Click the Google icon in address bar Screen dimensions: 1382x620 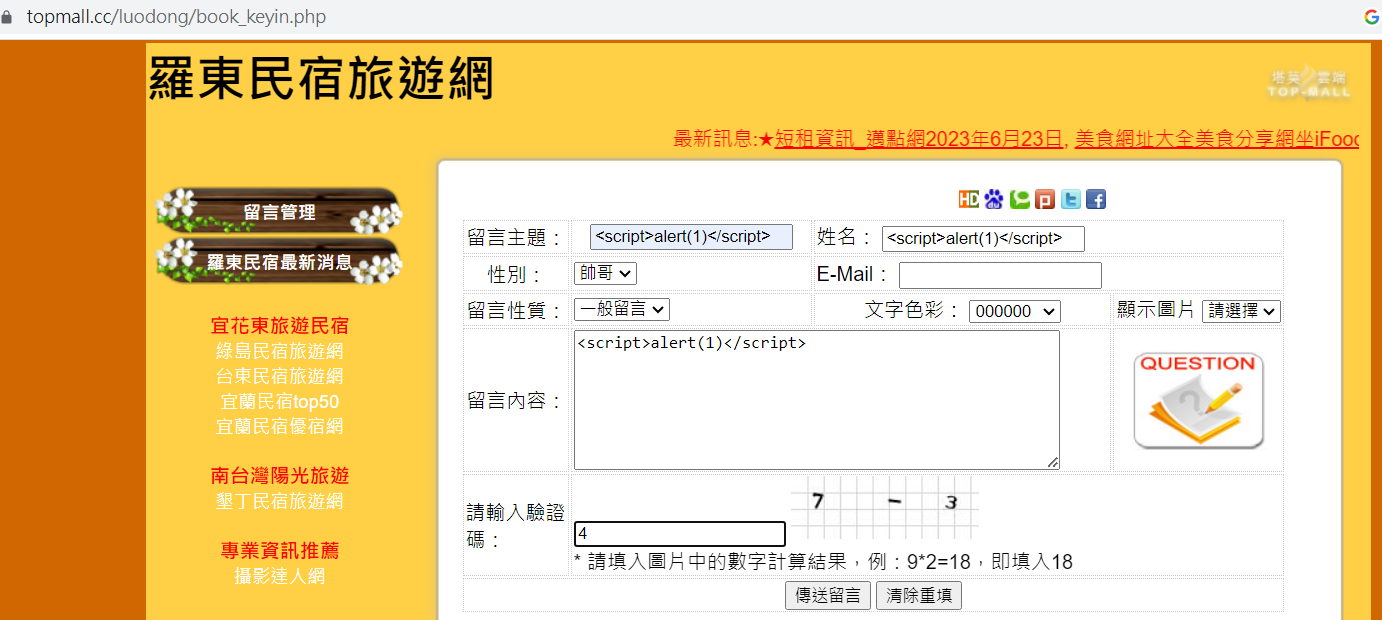tap(1371, 17)
